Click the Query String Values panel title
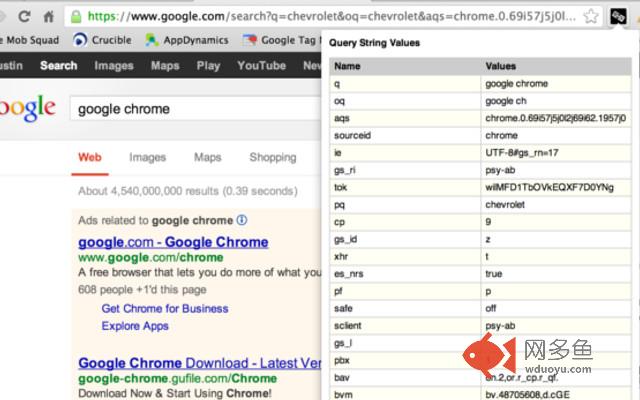640x400 pixels. click(374, 43)
